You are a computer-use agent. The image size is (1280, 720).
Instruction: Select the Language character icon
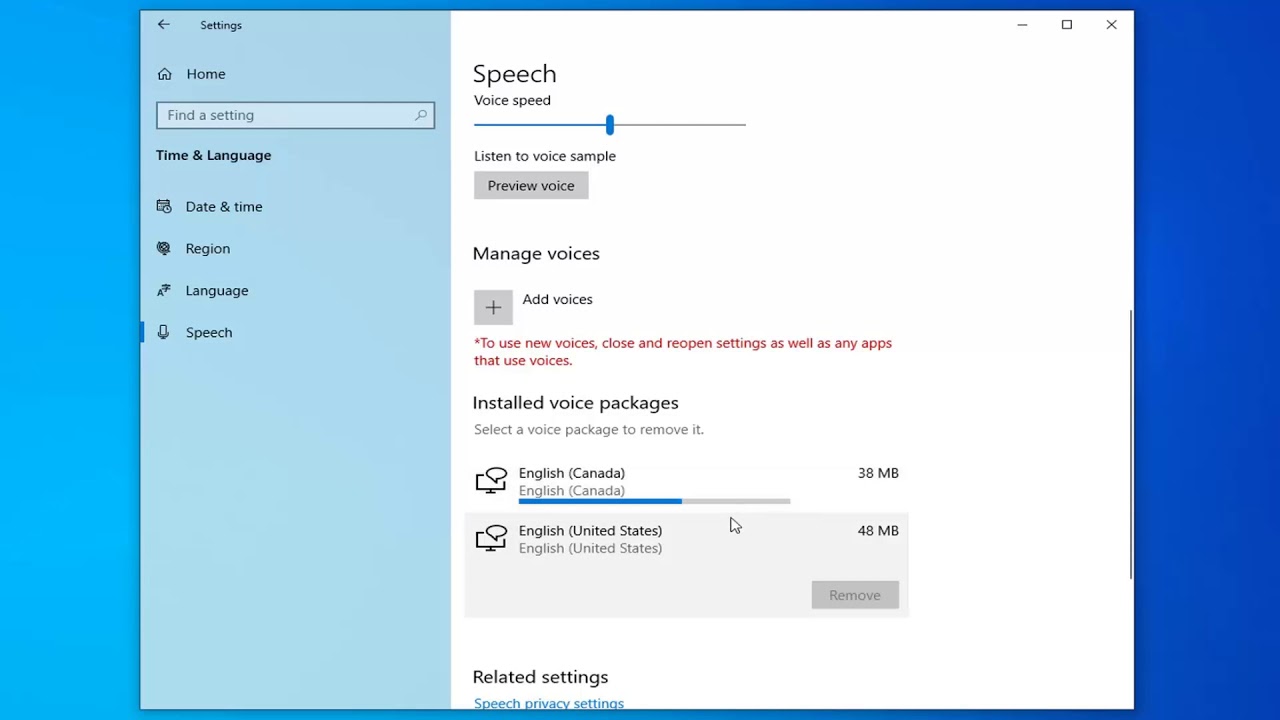(x=164, y=291)
